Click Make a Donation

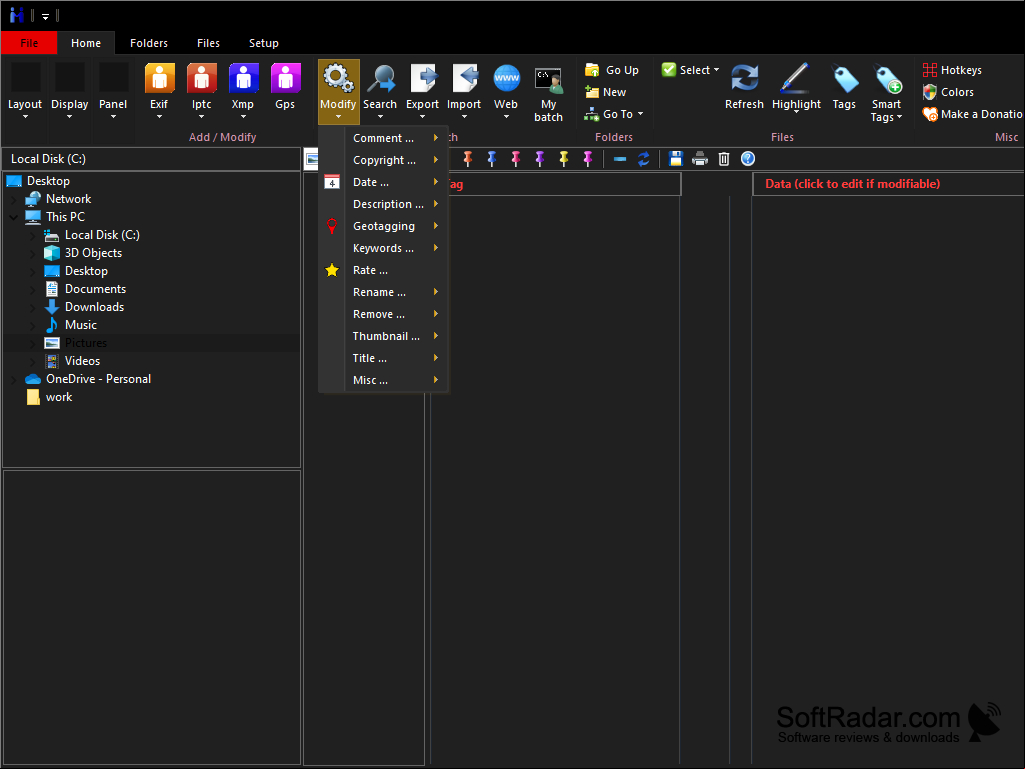point(972,114)
